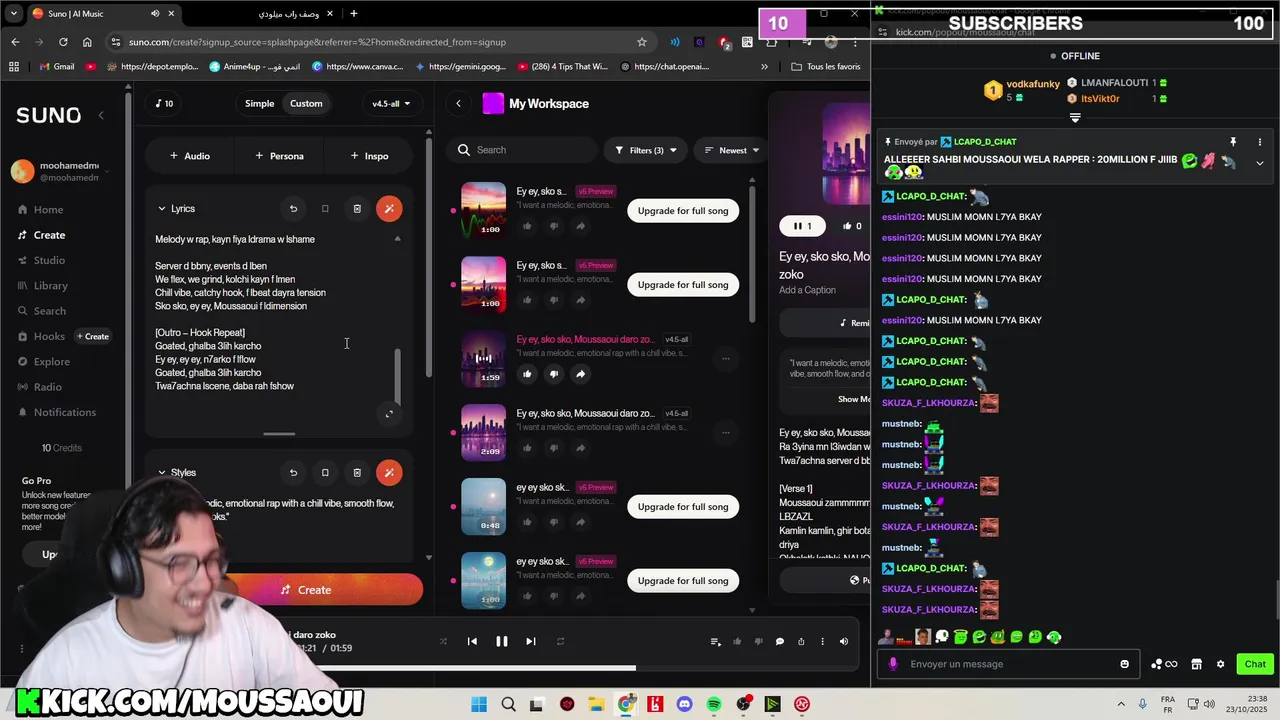Seek within the song progress bar
The image size is (1280, 720).
pyautogui.click(x=430, y=668)
